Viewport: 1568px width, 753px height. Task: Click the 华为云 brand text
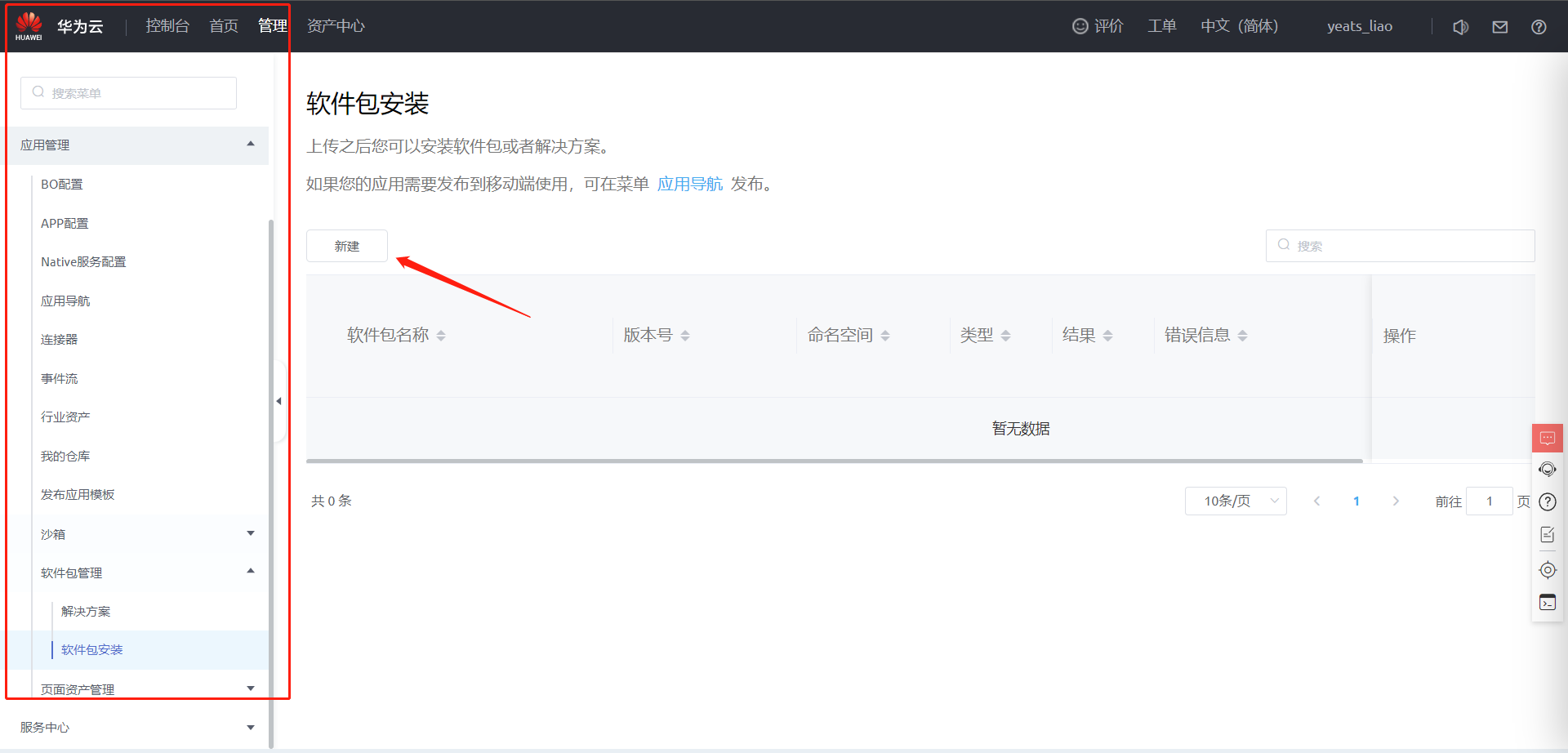pos(80,26)
